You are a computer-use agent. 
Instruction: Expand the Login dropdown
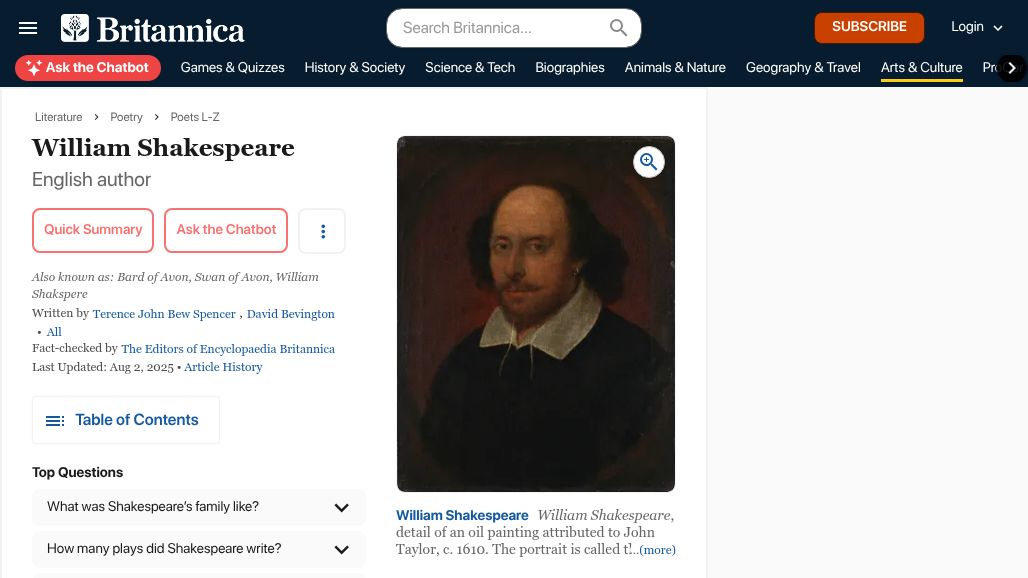pos(976,27)
